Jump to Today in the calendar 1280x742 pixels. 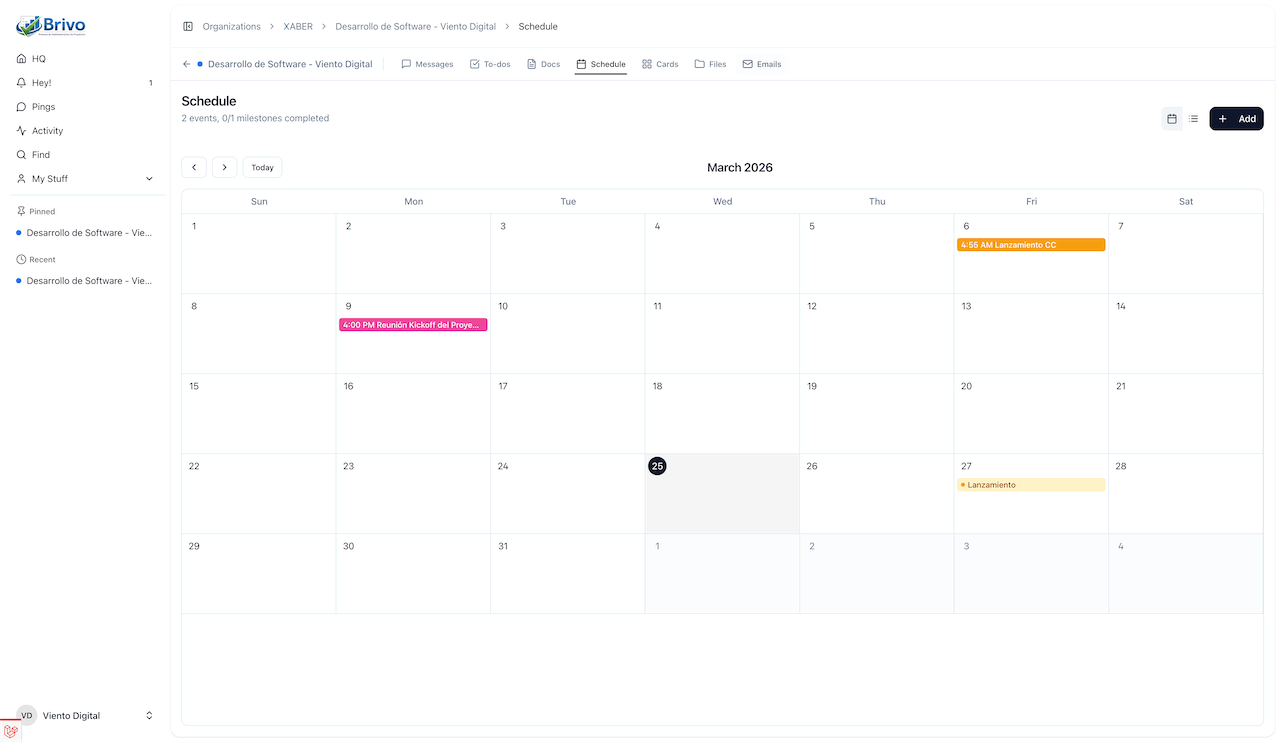(262, 168)
